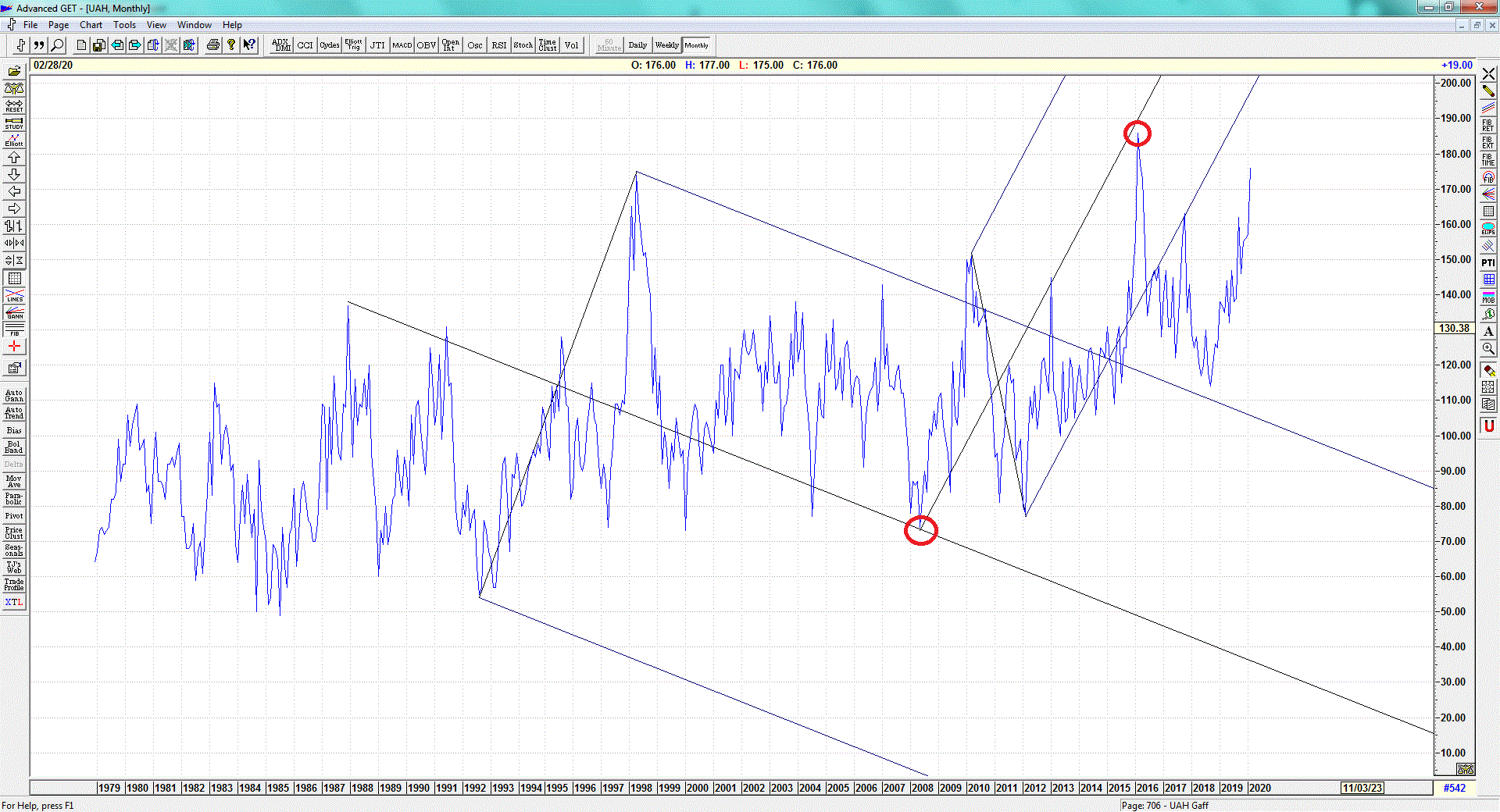Apply the Stoch indicator
The height and width of the screenshot is (812, 1500).
523,45
